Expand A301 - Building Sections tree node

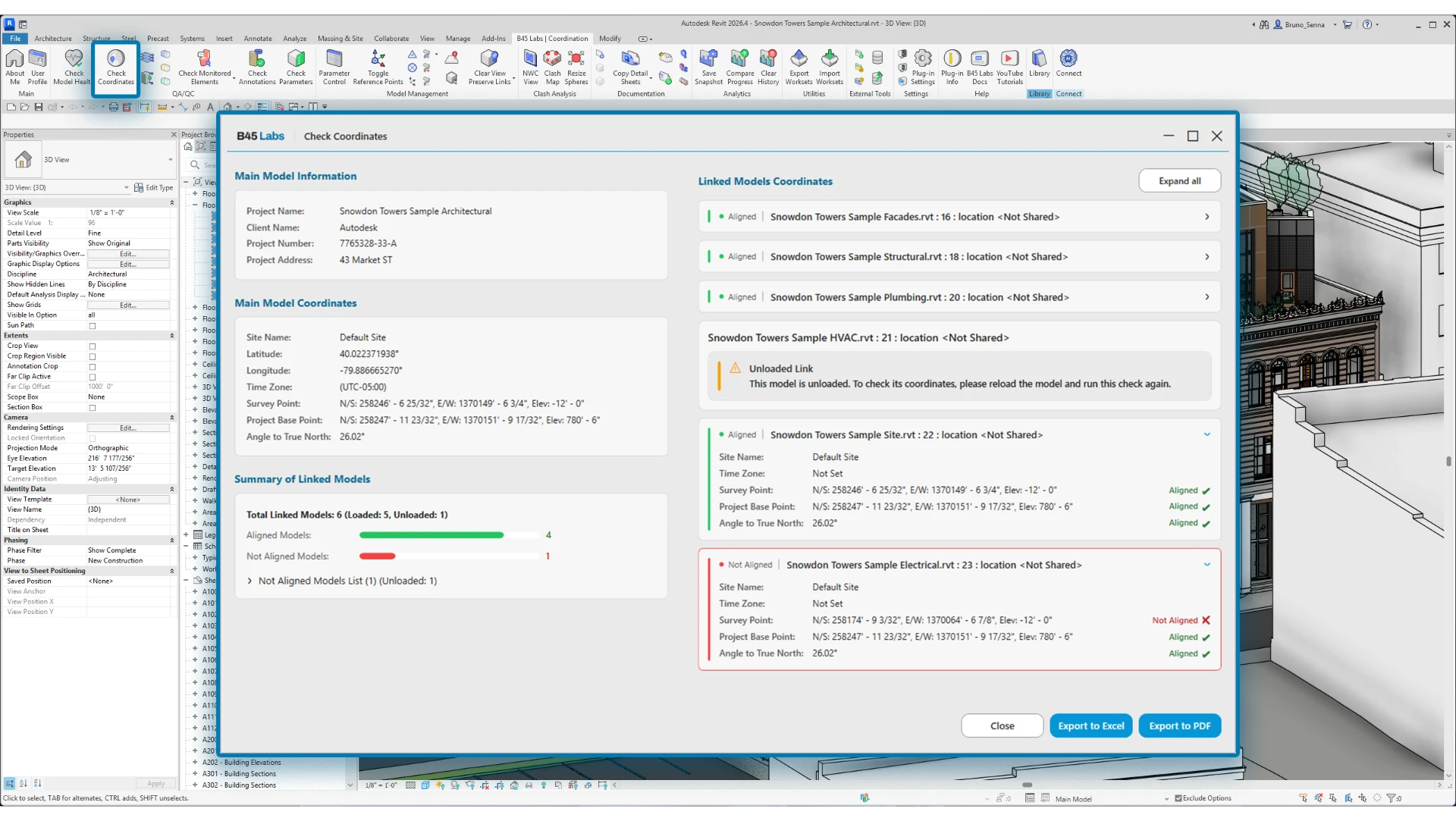pos(195,774)
